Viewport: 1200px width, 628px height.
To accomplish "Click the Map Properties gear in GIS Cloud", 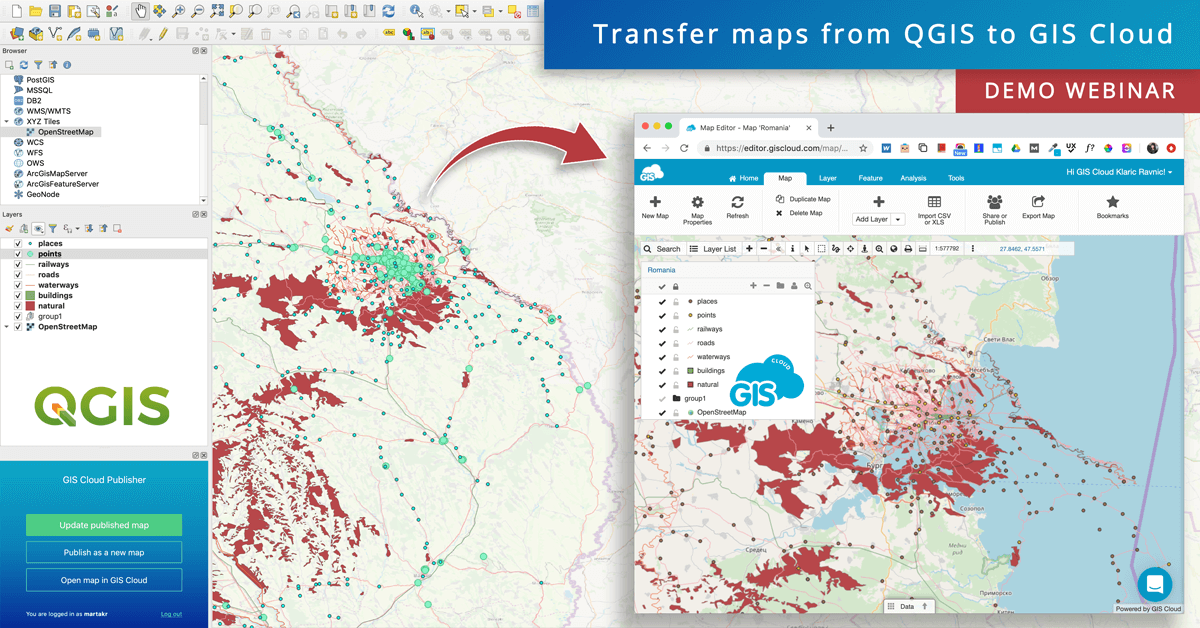I will [x=697, y=203].
